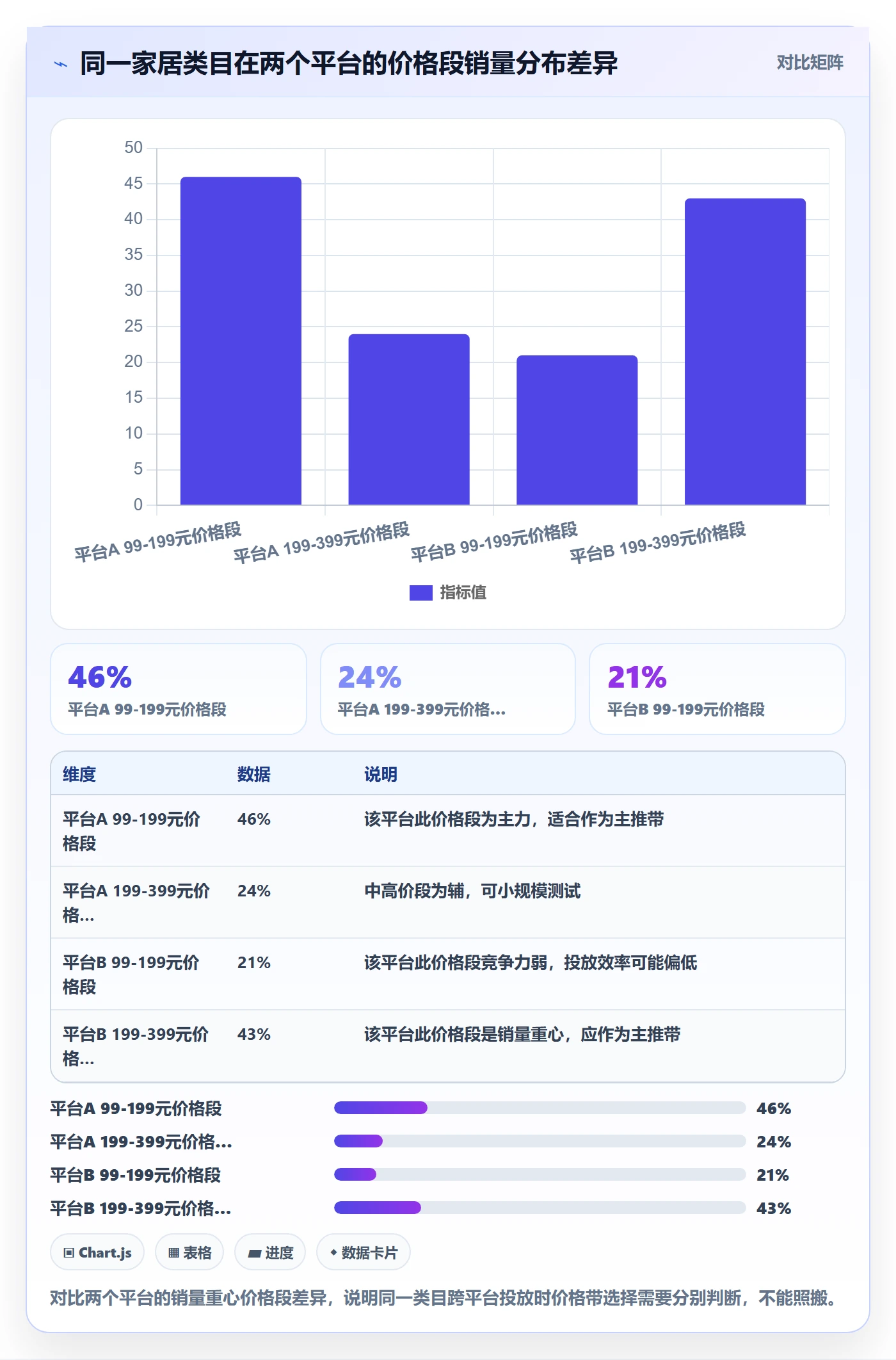
Task: Open the 21% data card
Action: 717,689
